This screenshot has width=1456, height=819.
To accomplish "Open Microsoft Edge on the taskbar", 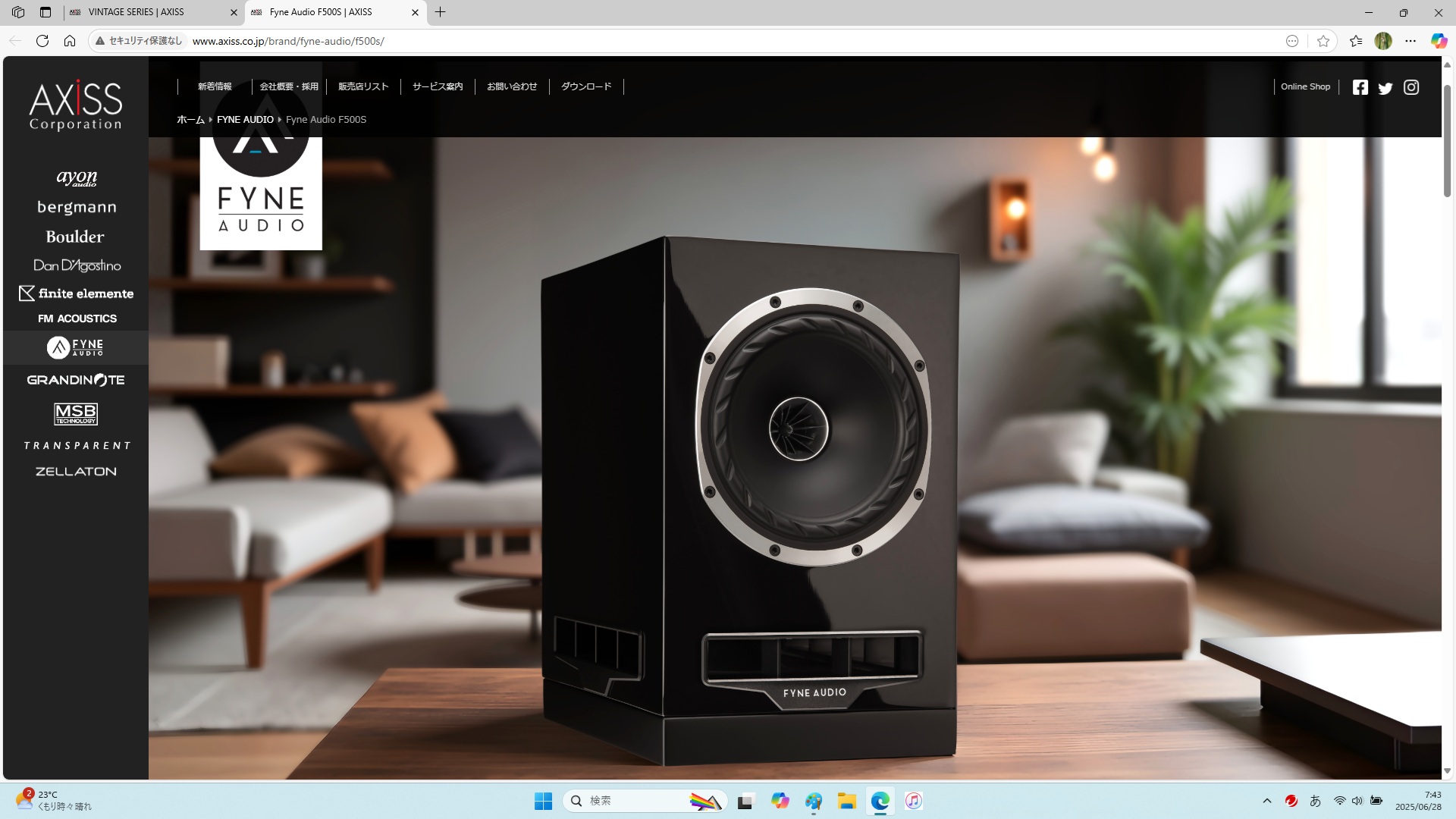I will pyautogui.click(x=880, y=801).
